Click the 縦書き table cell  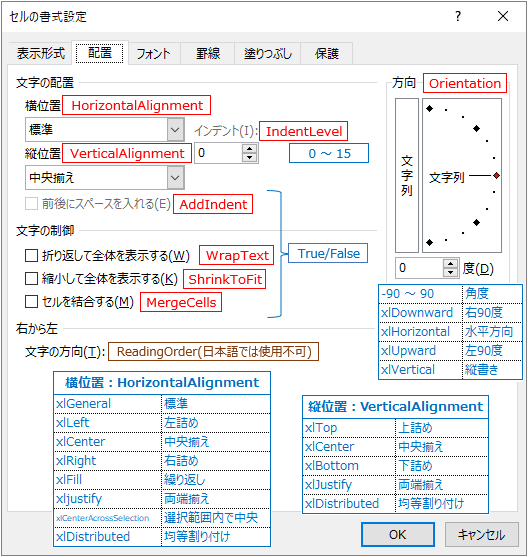pos(492,370)
